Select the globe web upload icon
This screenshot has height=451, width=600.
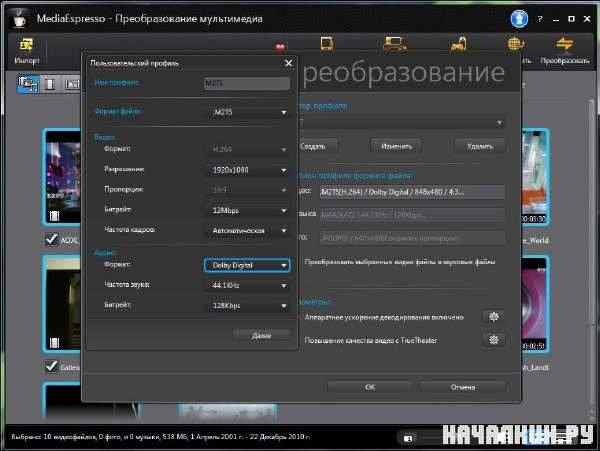515,44
